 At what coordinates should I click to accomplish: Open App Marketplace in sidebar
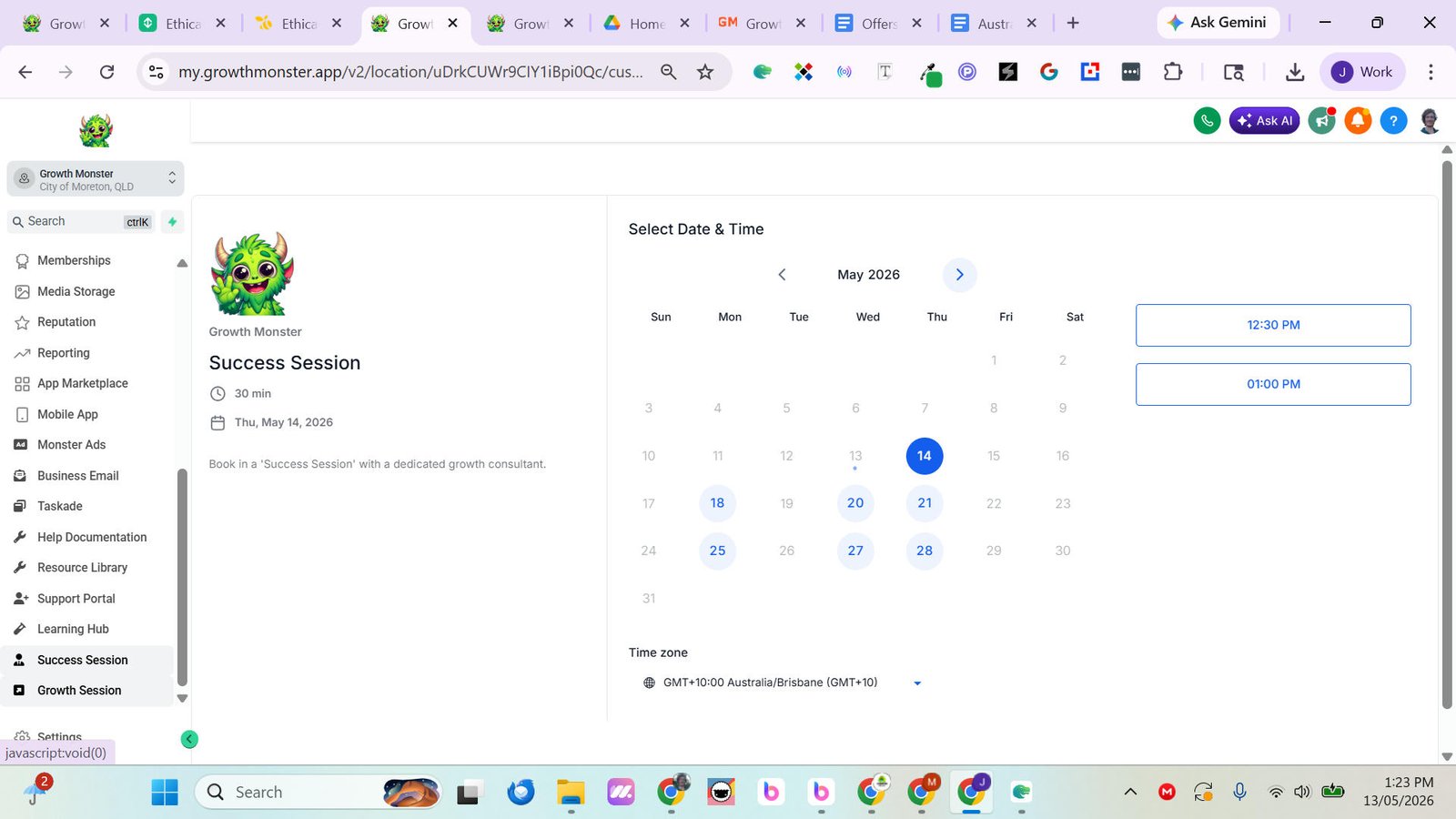(x=82, y=383)
